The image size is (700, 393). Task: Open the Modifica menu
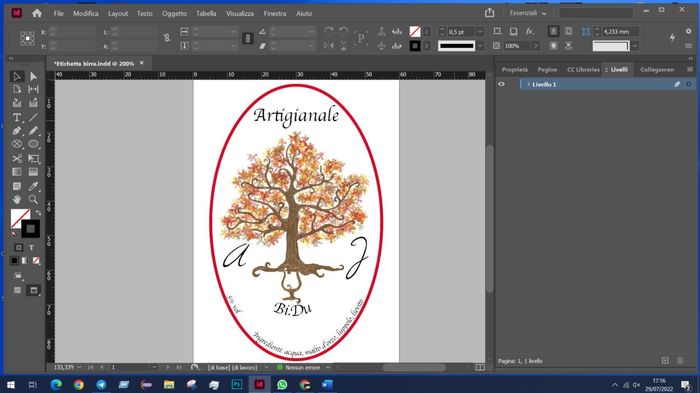click(86, 13)
